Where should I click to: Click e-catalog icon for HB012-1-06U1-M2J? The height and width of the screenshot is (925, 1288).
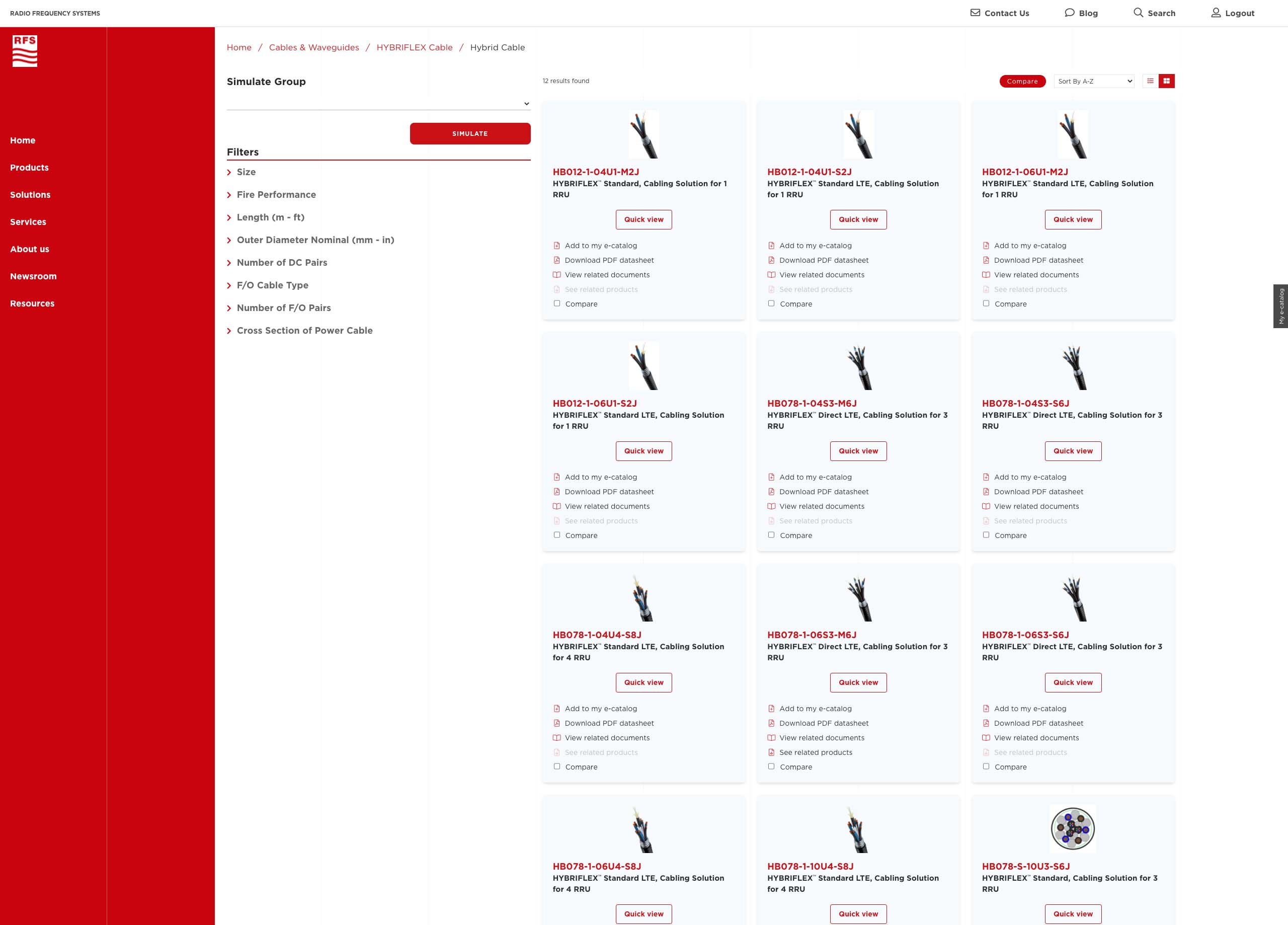[986, 246]
